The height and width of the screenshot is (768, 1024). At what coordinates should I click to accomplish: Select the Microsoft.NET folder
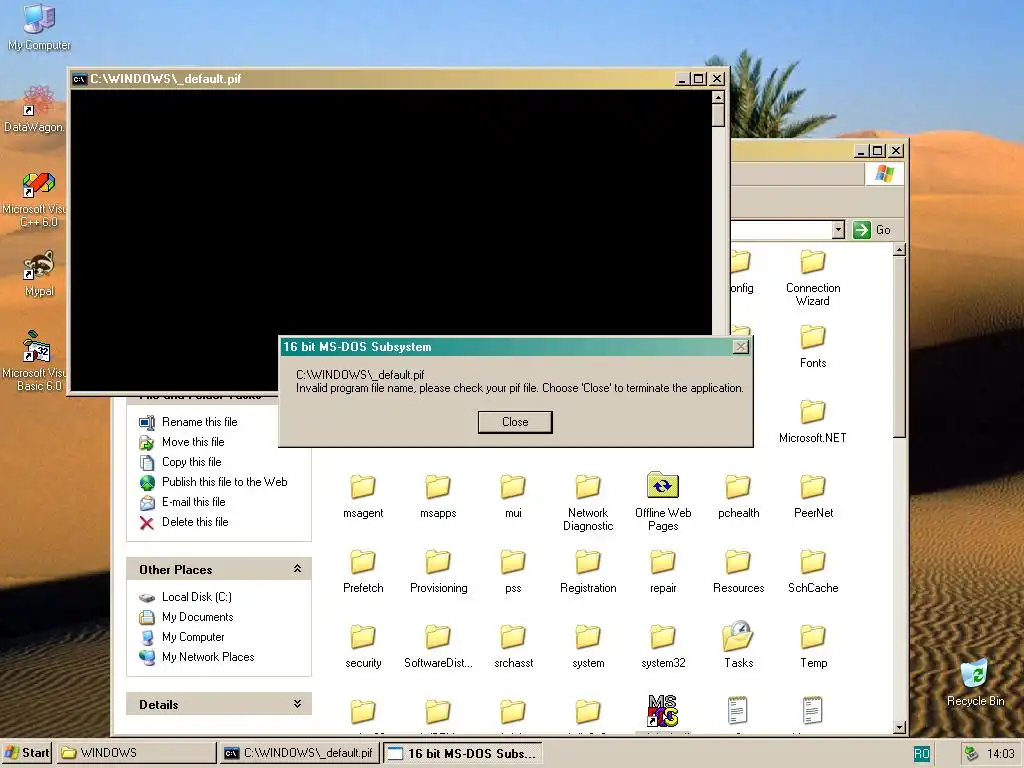812,421
